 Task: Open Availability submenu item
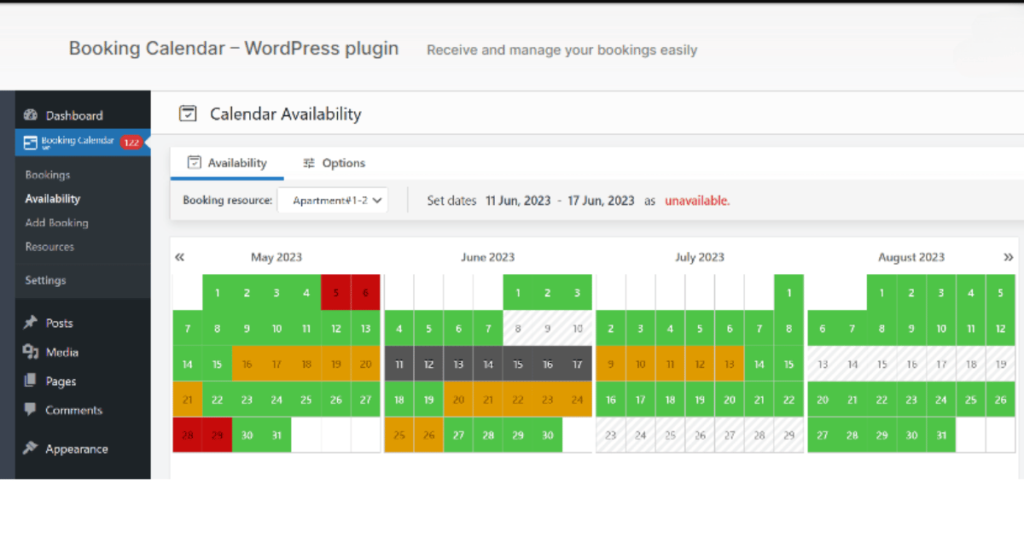pos(52,198)
